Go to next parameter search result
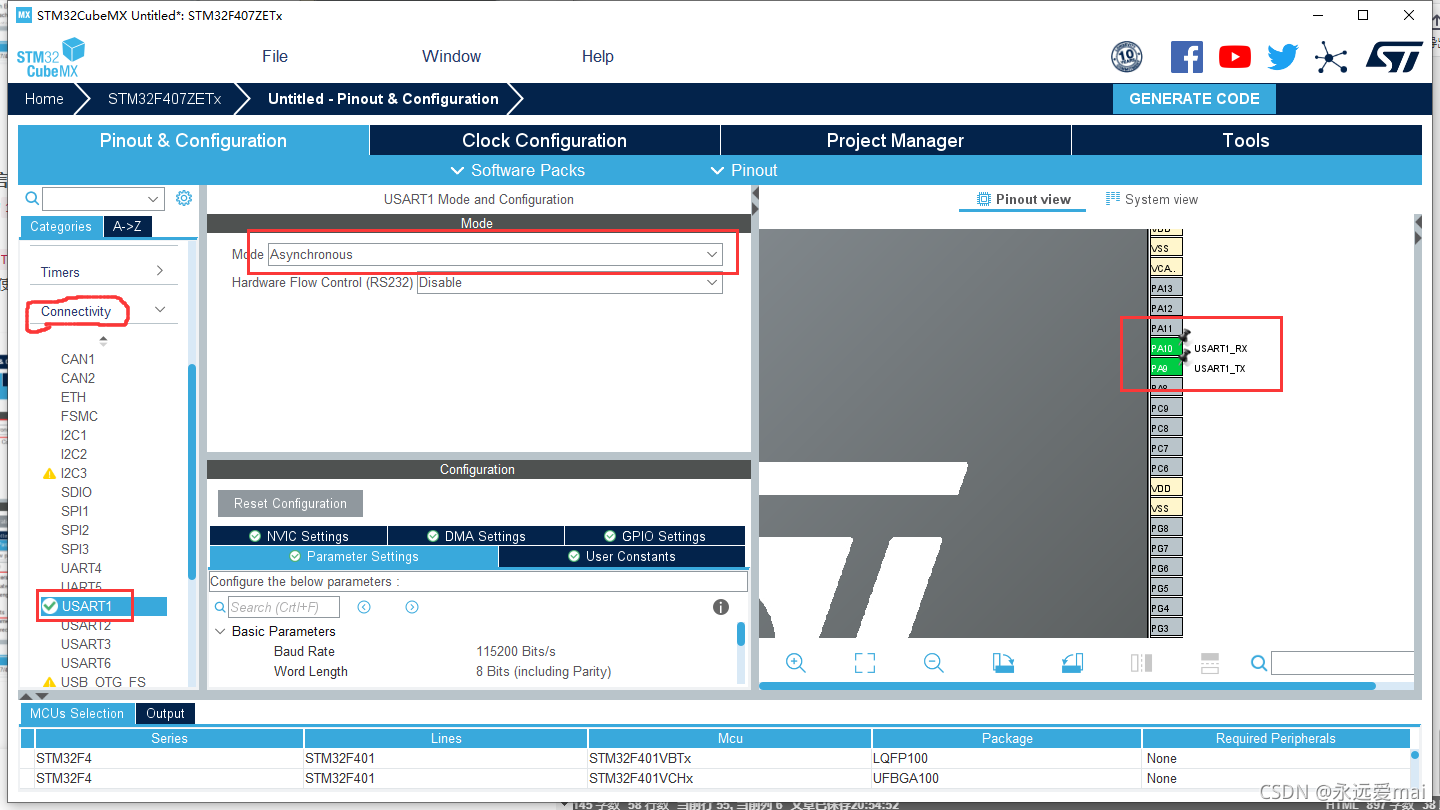Viewport: 1440px width, 810px height. [412, 607]
